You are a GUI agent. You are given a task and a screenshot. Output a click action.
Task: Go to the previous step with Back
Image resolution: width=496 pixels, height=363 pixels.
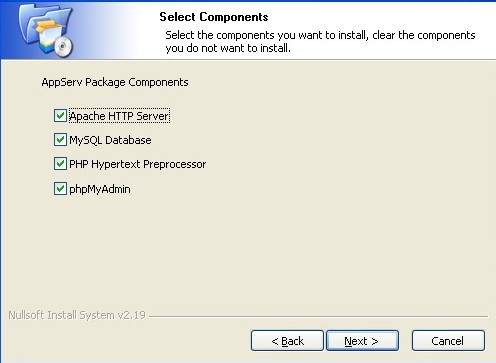pyautogui.click(x=287, y=341)
